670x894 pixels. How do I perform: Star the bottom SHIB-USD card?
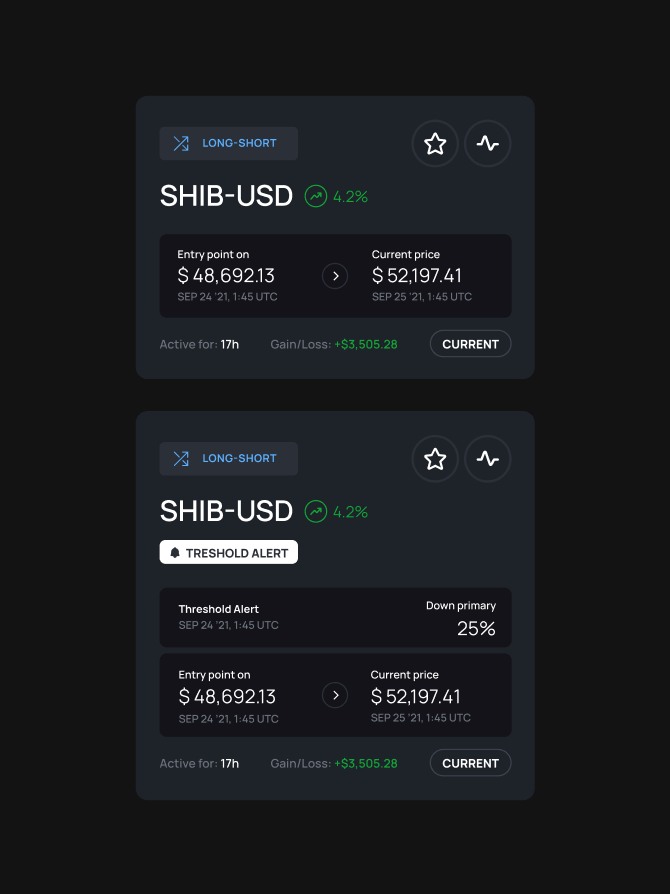click(435, 459)
